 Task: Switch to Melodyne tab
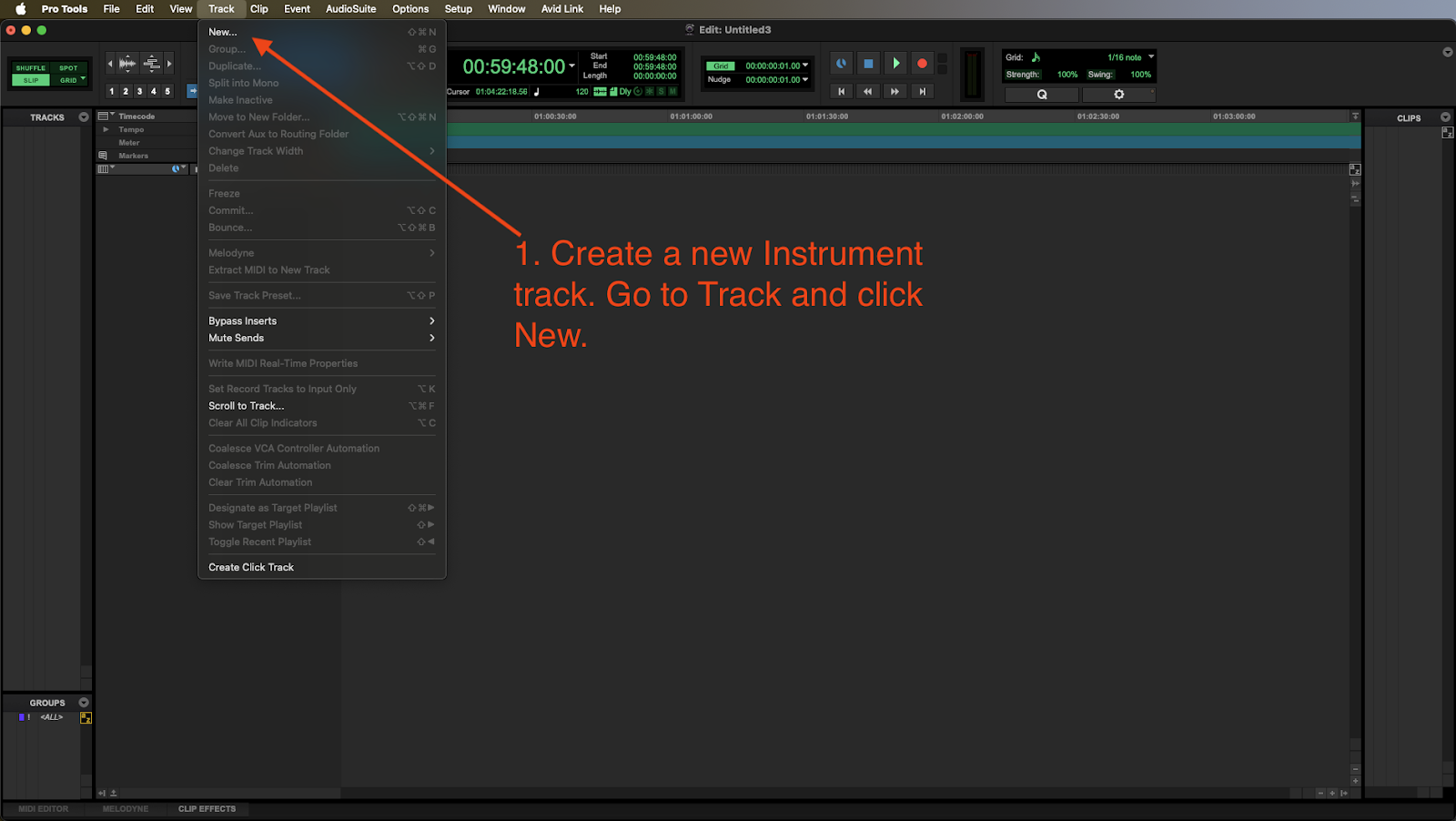coord(126,809)
